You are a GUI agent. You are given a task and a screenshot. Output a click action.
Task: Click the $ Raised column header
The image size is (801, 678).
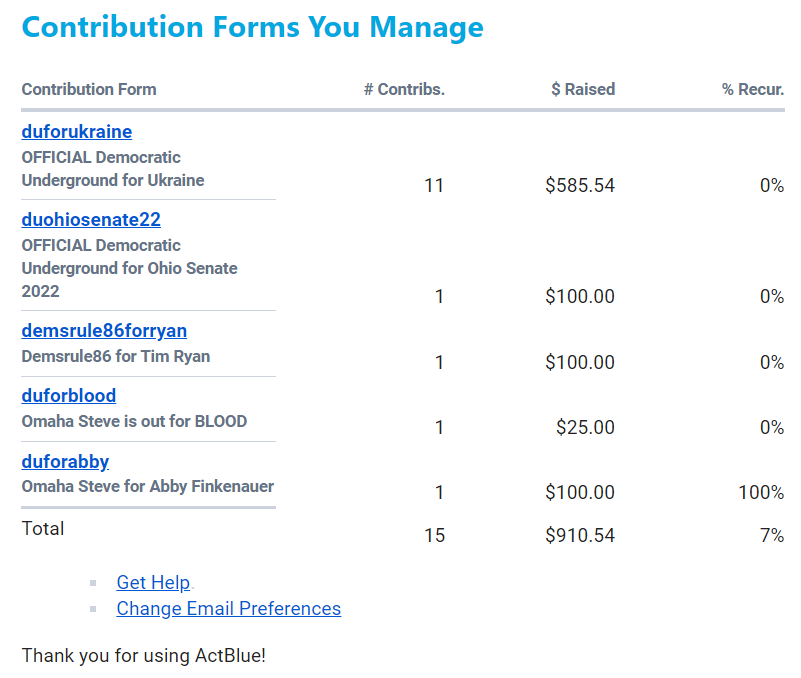(x=583, y=89)
